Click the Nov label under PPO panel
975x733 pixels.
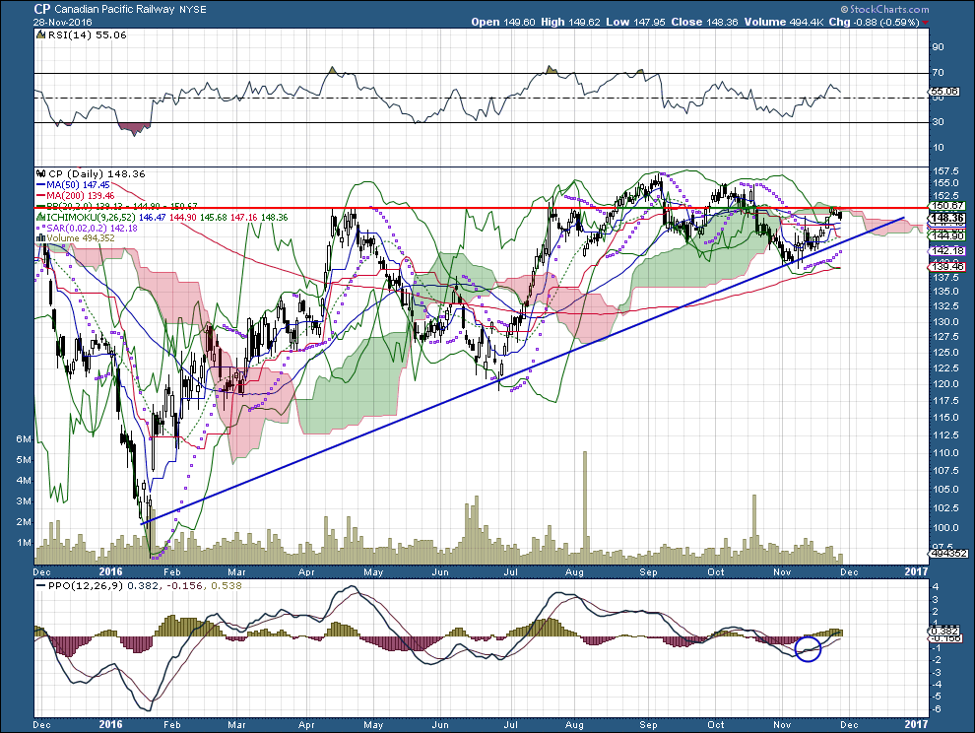tap(782, 724)
